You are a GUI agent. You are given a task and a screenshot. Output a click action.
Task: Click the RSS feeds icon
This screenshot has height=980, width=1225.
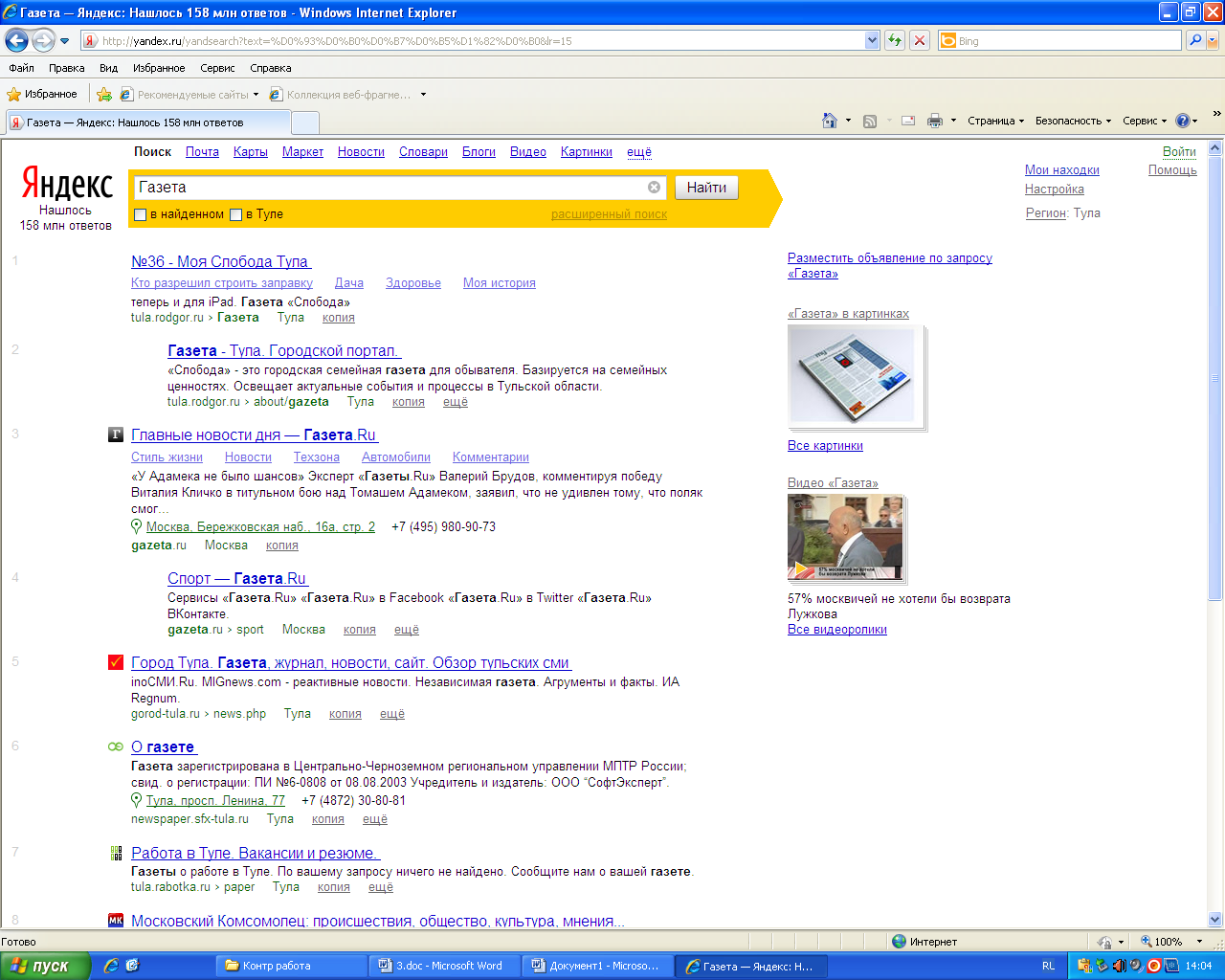[x=870, y=121]
